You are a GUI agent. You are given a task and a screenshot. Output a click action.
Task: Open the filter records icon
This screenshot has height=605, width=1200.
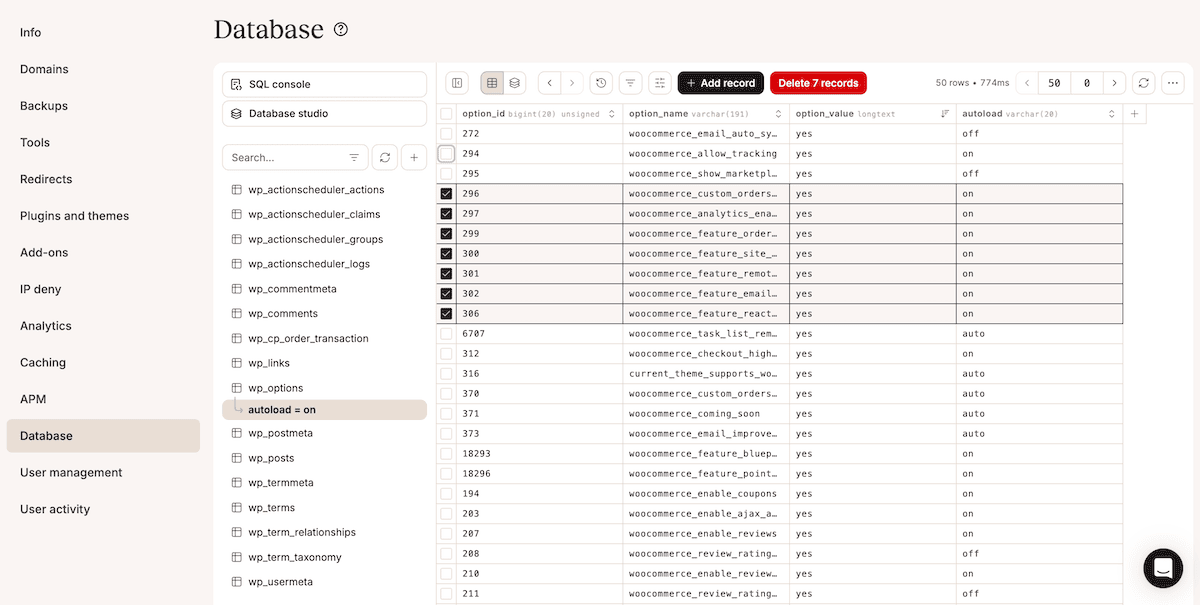tap(631, 83)
